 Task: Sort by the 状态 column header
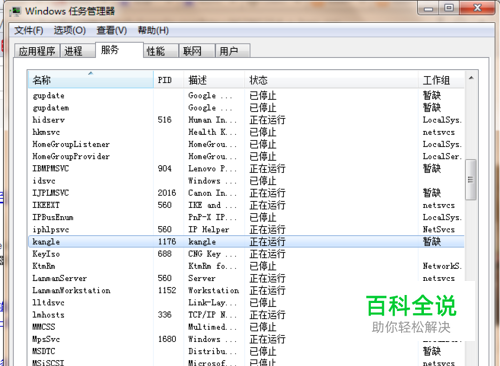coord(332,80)
